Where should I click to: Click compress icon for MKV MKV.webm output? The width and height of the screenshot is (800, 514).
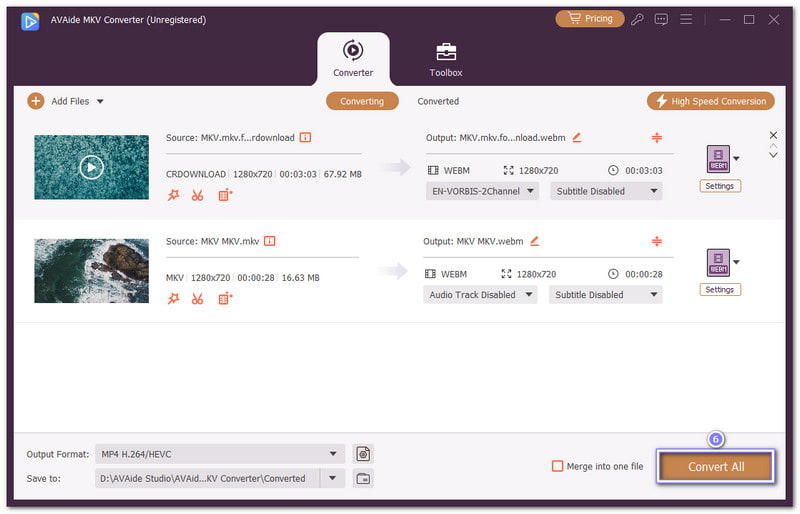pyautogui.click(x=657, y=241)
